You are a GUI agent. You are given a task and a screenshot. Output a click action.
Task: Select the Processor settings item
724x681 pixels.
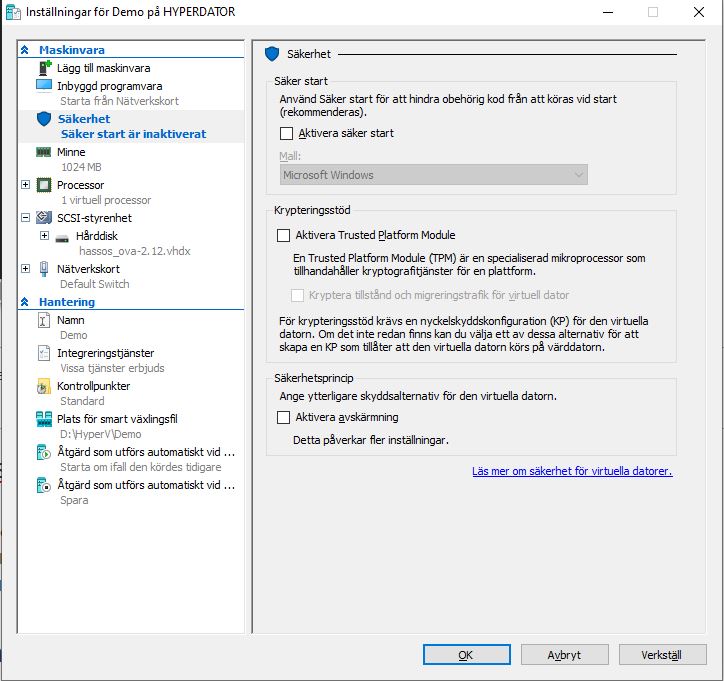point(80,185)
